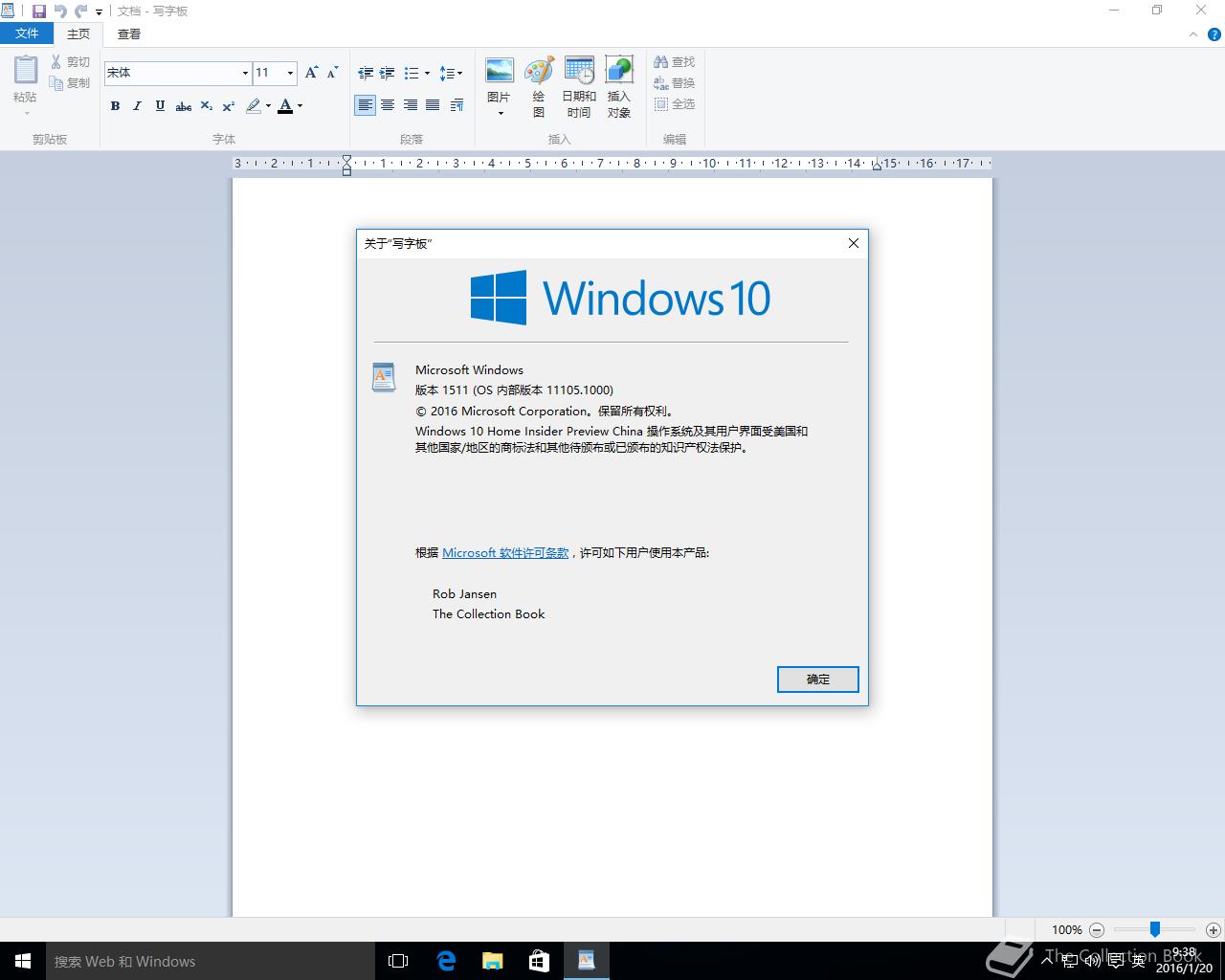Click the 图片 insert picture icon
Screen dimensions: 1225x980
tap(500, 72)
